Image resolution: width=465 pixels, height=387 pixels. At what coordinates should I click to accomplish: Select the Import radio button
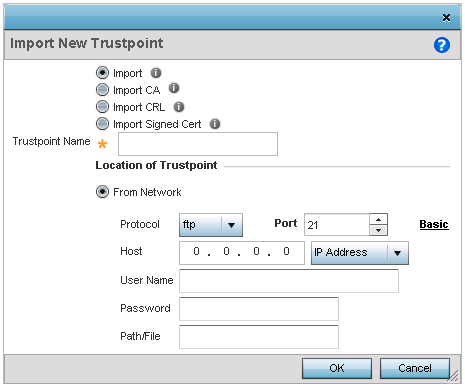click(102, 73)
